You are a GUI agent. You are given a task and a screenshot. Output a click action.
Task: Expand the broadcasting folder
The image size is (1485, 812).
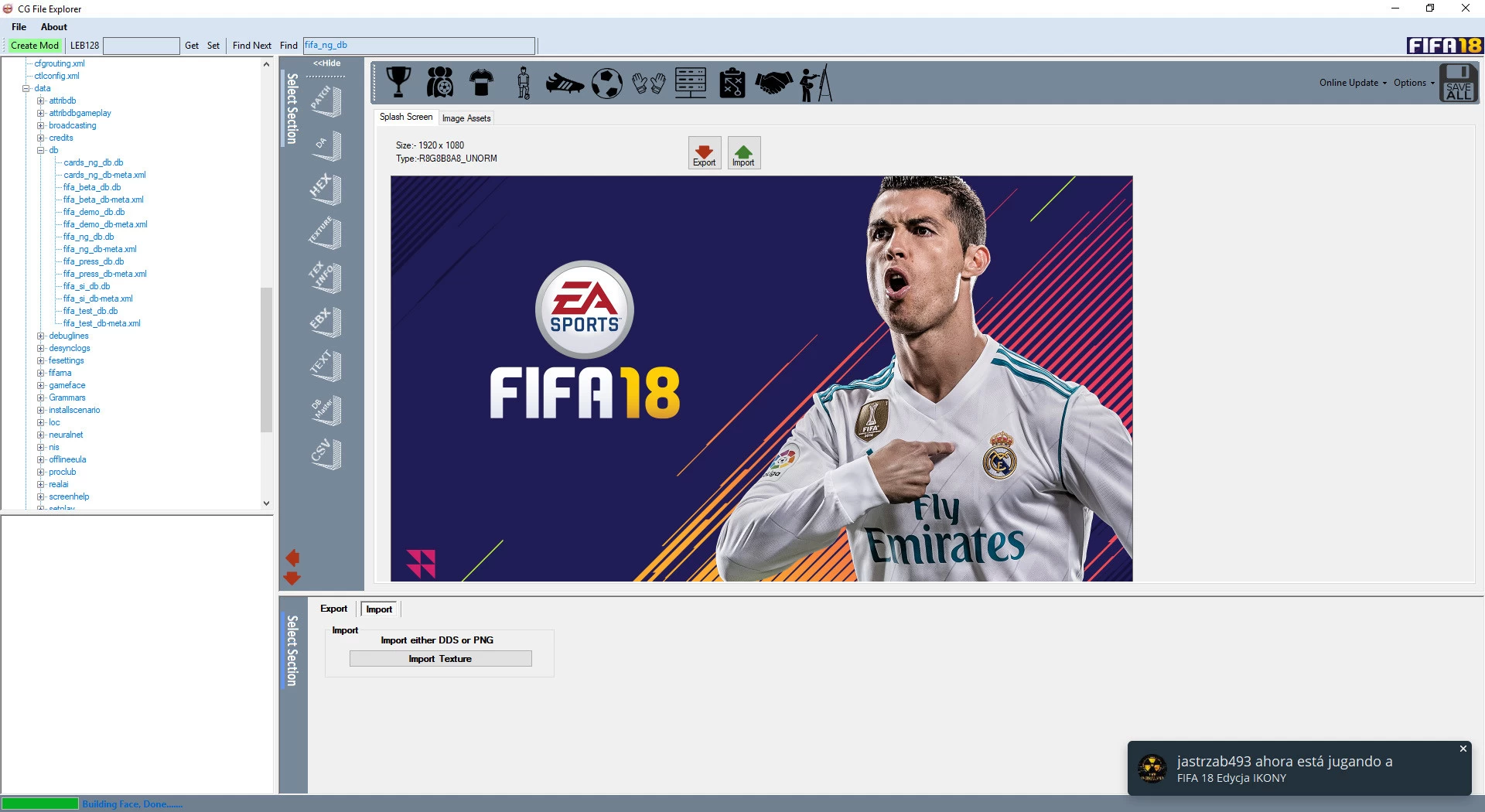coord(41,125)
